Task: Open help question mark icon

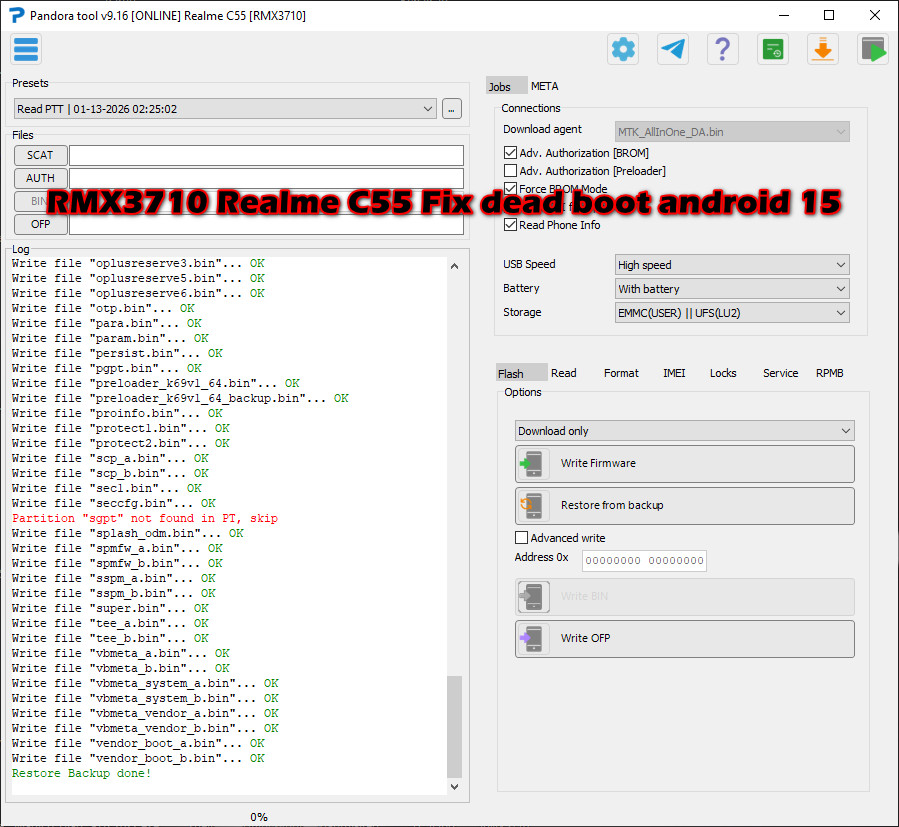Action: 722,49
